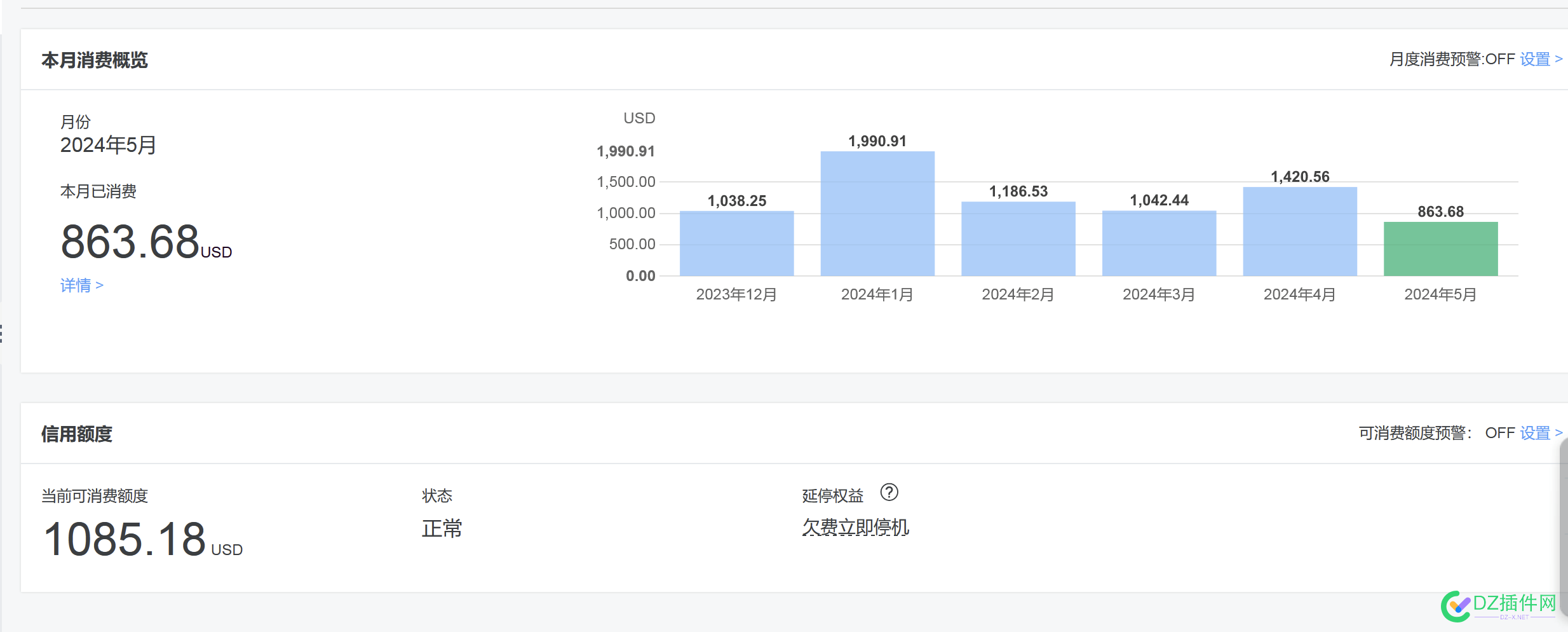Click the 信用额度 heading
1568x632 pixels.
coord(77,434)
